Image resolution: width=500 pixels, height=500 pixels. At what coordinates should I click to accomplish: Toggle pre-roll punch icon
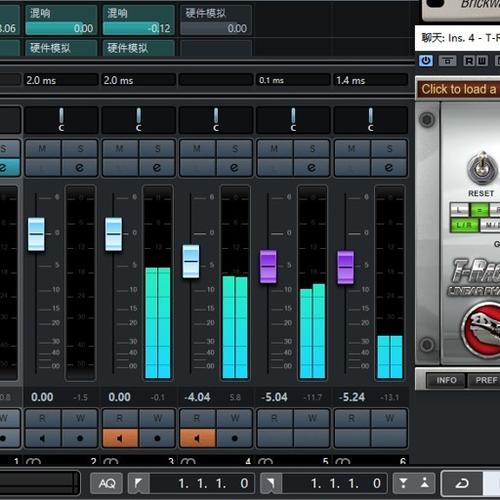pyautogui.click(x=403, y=483)
